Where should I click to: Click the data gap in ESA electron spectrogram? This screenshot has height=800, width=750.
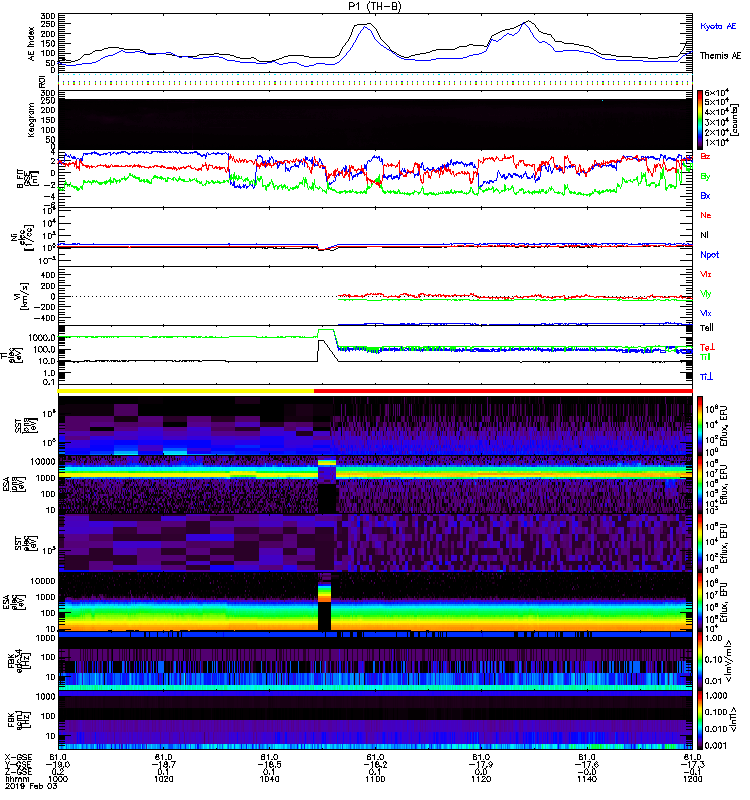coord(324,616)
